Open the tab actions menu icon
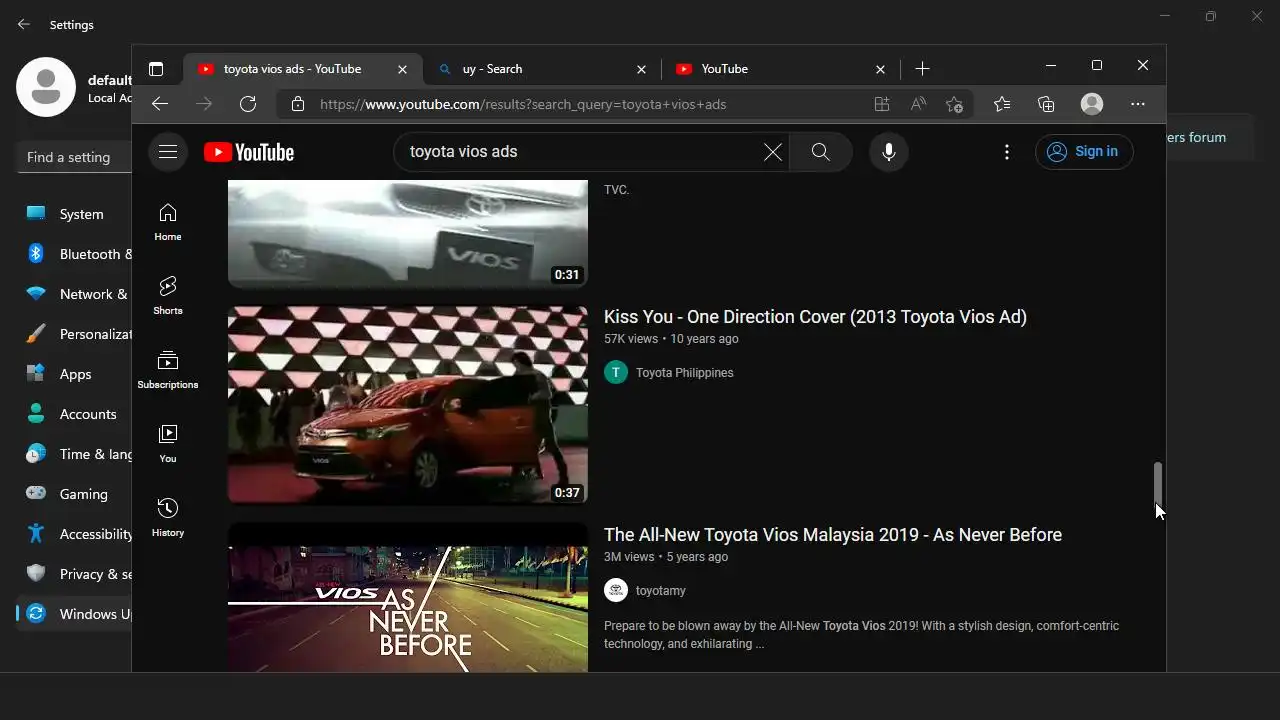Screen dimensions: 1280x720 tap(156, 69)
